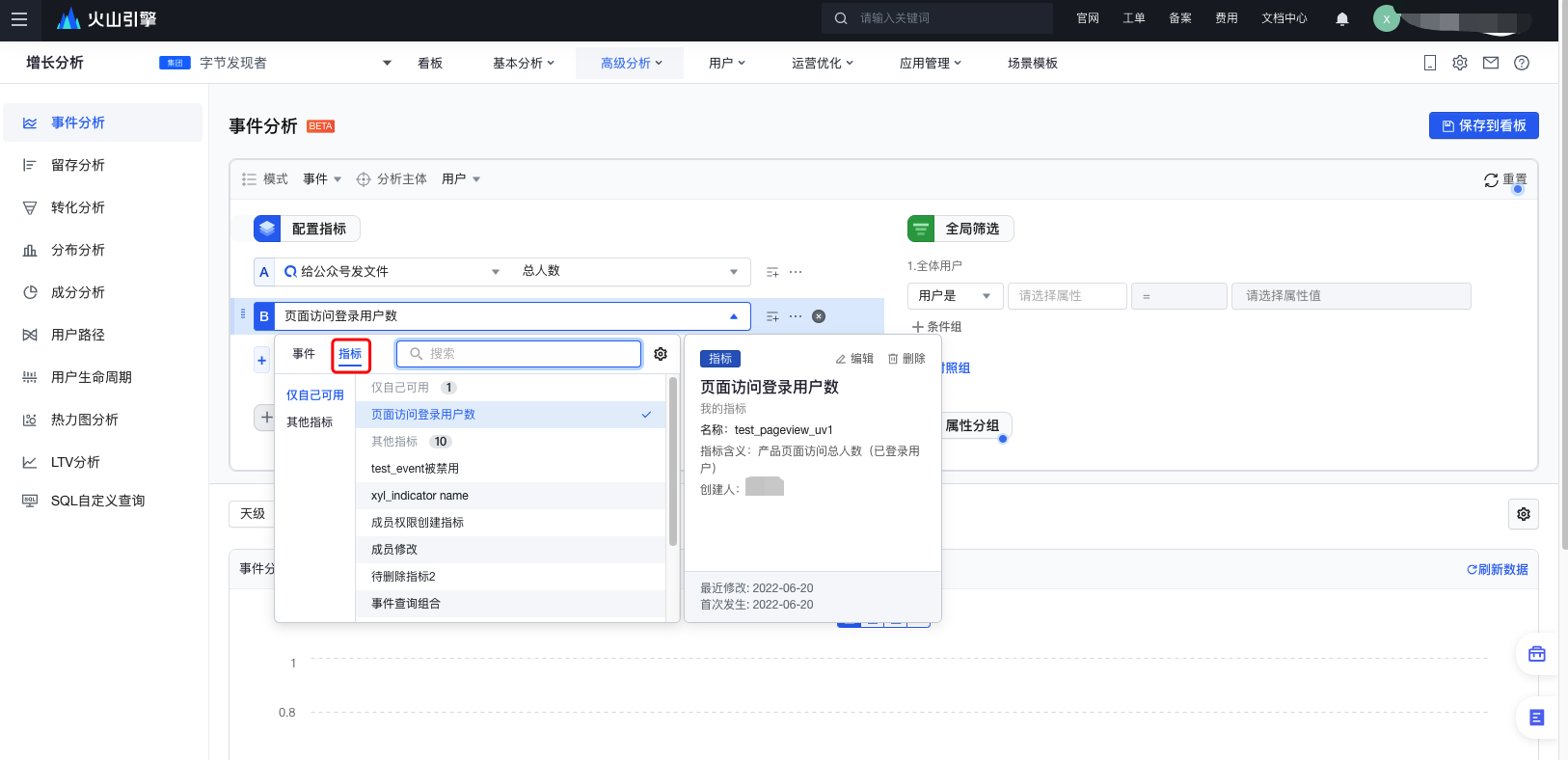Go to 场景模板 in top navigation
The image size is (1568, 760).
tap(1033, 63)
